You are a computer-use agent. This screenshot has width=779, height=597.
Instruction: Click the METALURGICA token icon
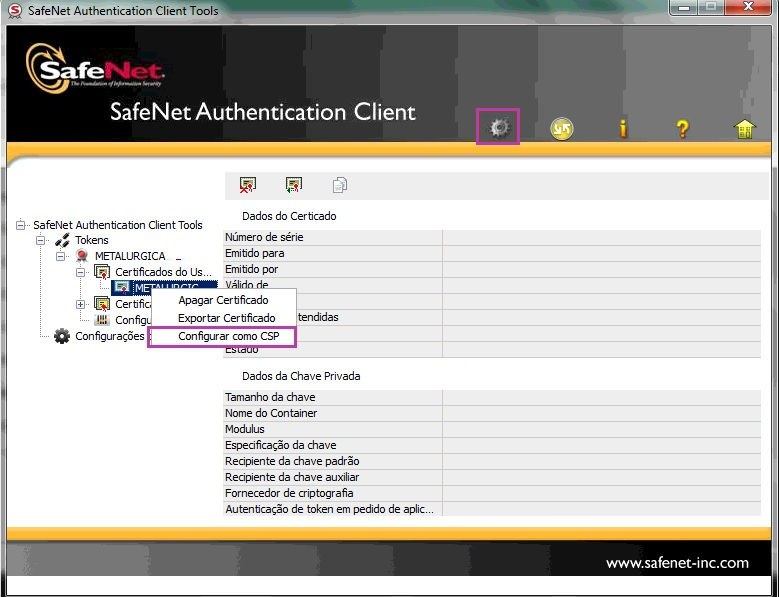81,256
